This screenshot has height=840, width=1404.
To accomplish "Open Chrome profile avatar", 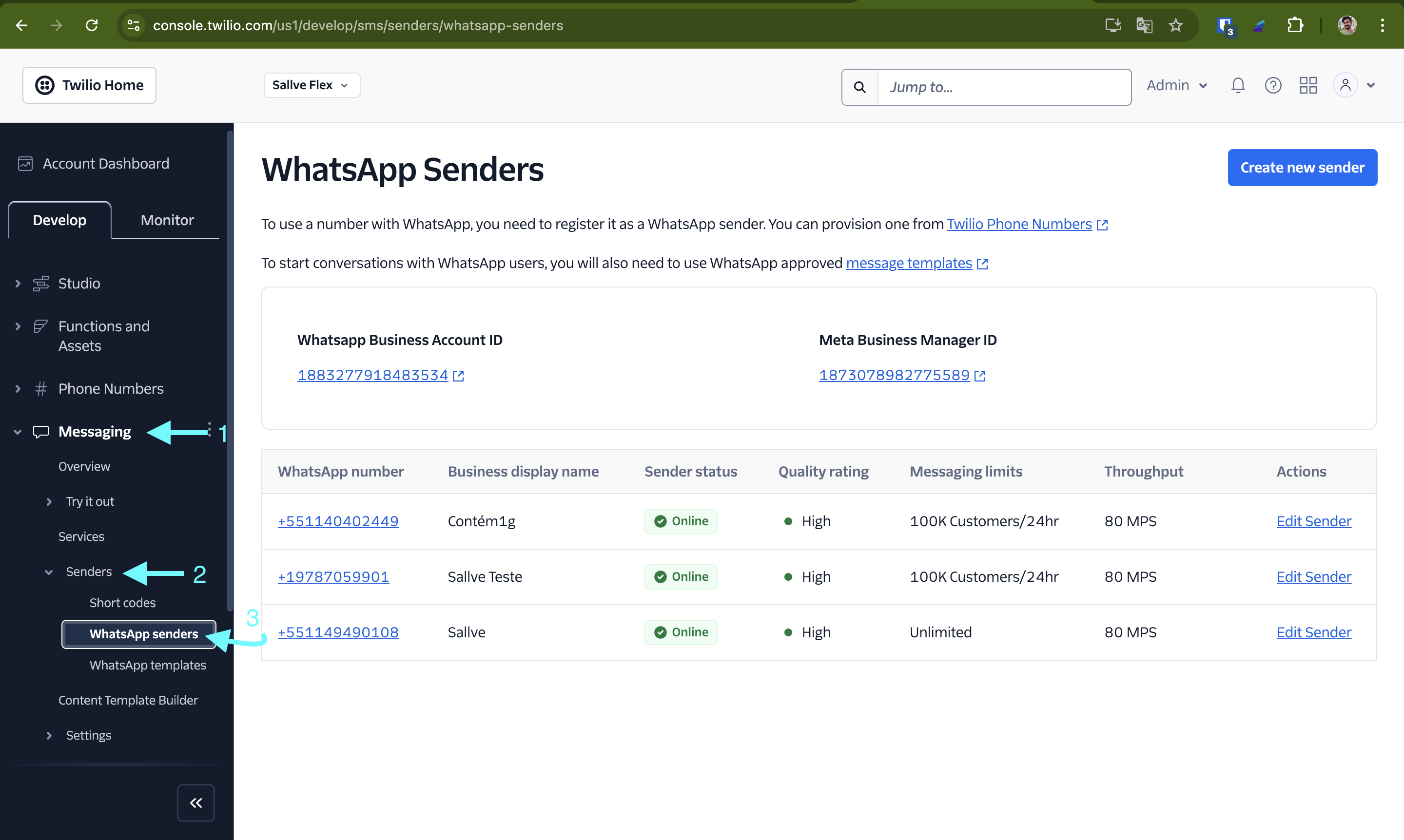I will pyautogui.click(x=1347, y=25).
